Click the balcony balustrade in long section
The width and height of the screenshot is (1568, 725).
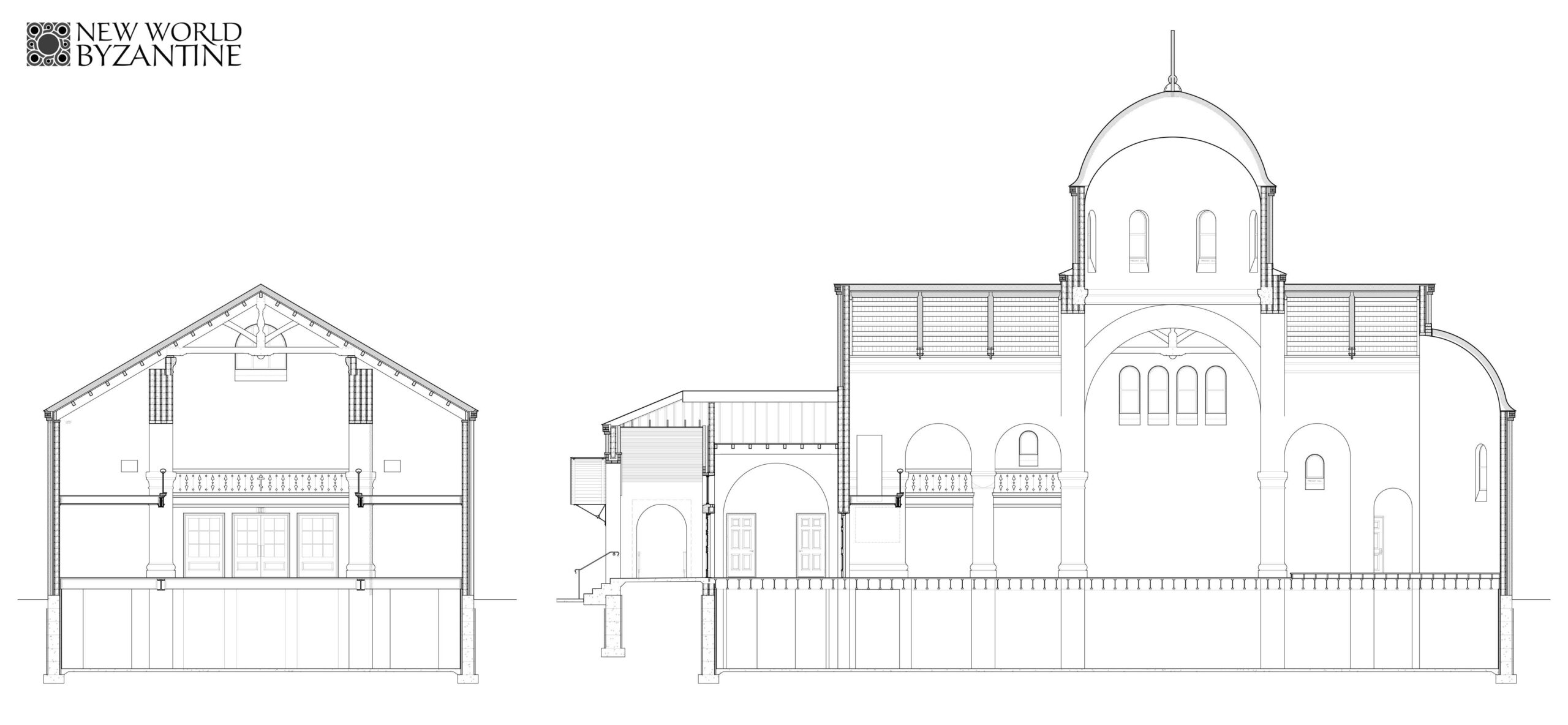tap(940, 482)
